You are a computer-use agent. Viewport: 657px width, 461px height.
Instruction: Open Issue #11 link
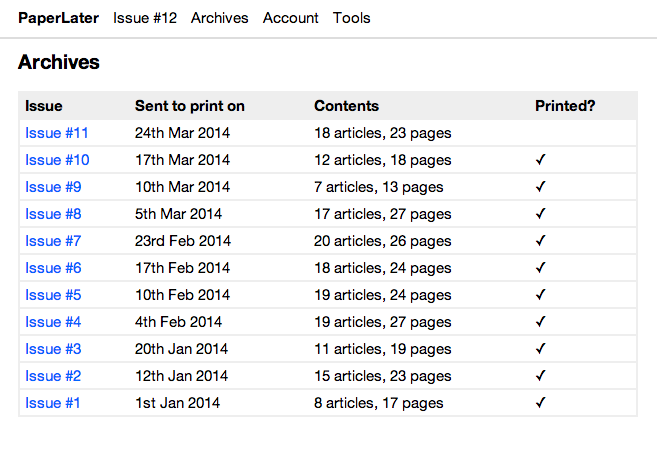[x=57, y=133]
